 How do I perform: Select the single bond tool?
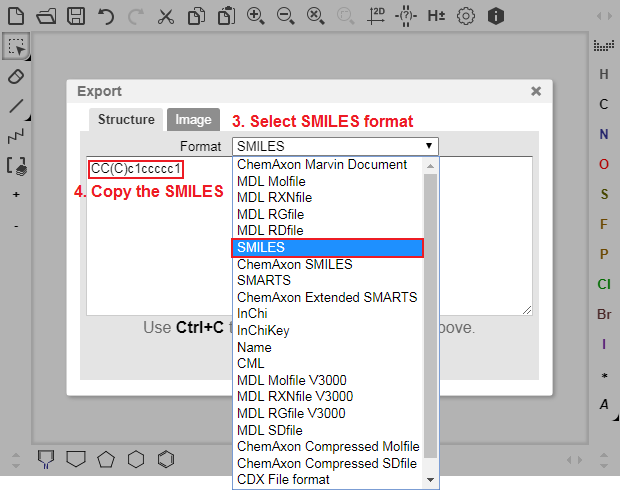point(16,106)
